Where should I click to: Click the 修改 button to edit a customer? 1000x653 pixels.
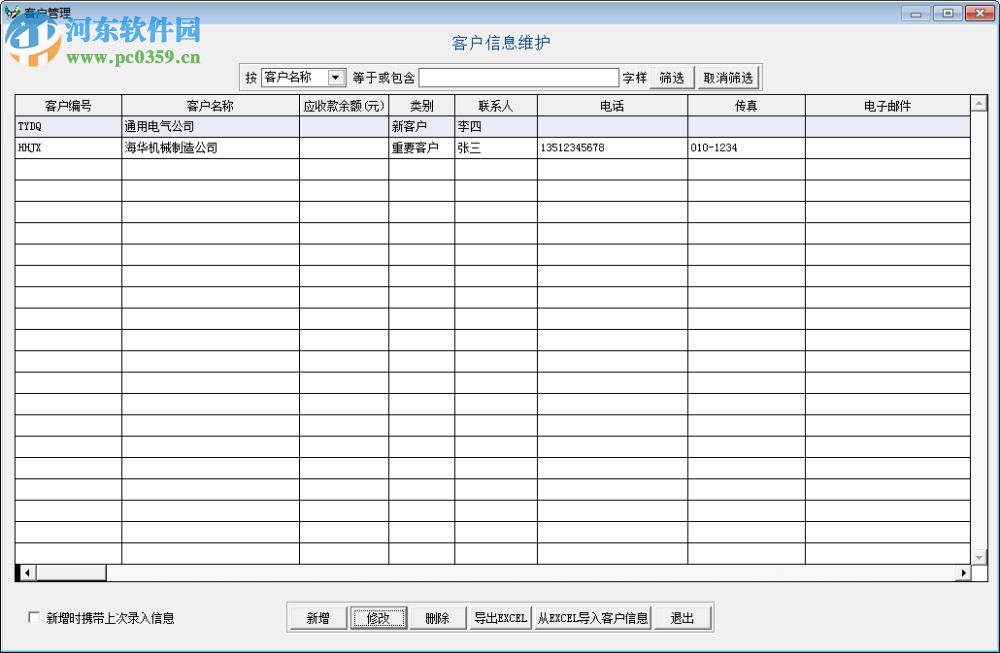coord(379,617)
